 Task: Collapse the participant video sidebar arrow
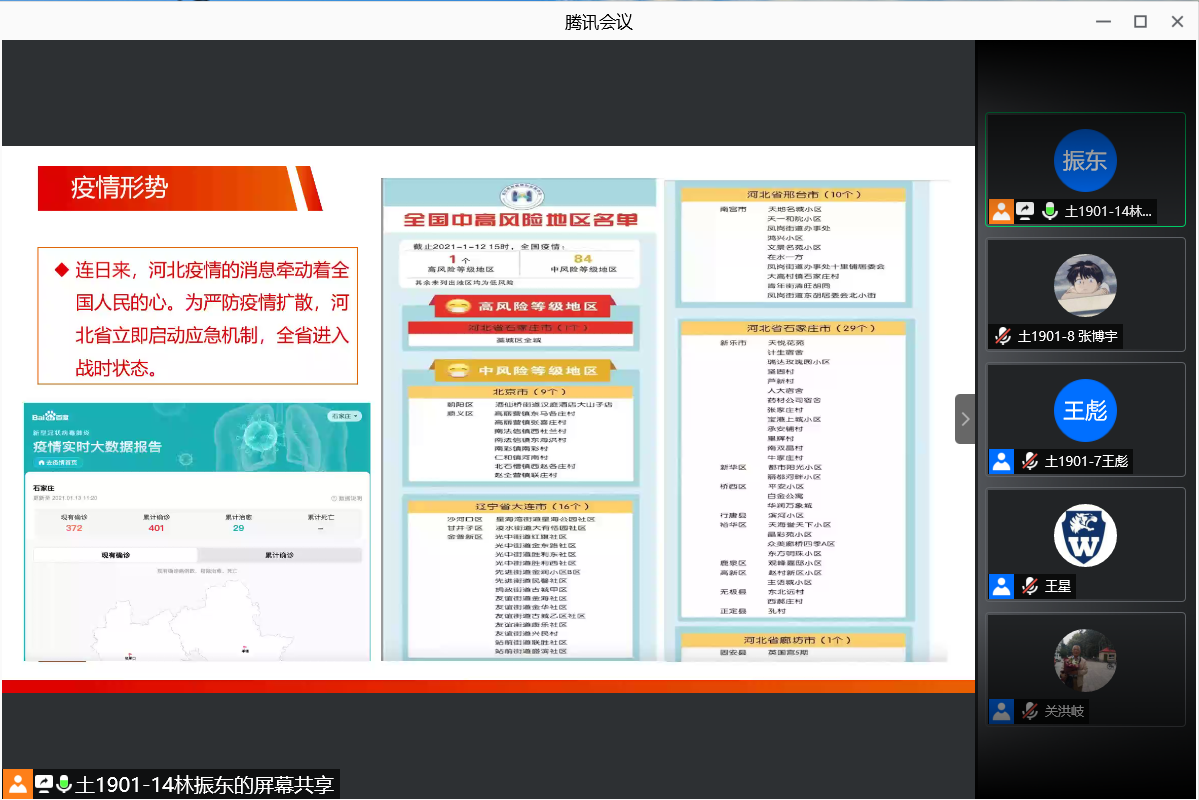pyautogui.click(x=965, y=419)
